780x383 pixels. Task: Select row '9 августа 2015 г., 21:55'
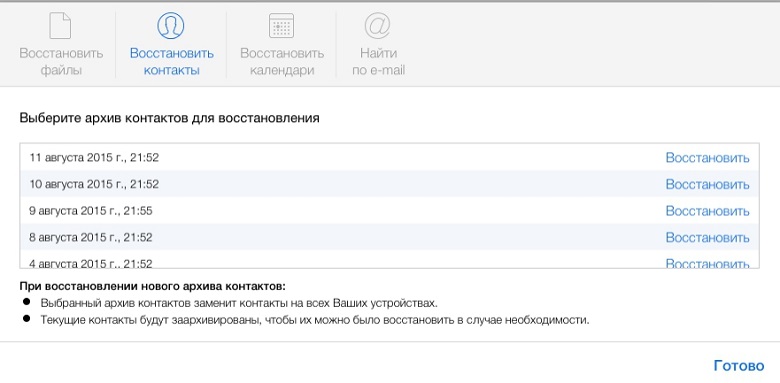[x=390, y=210]
